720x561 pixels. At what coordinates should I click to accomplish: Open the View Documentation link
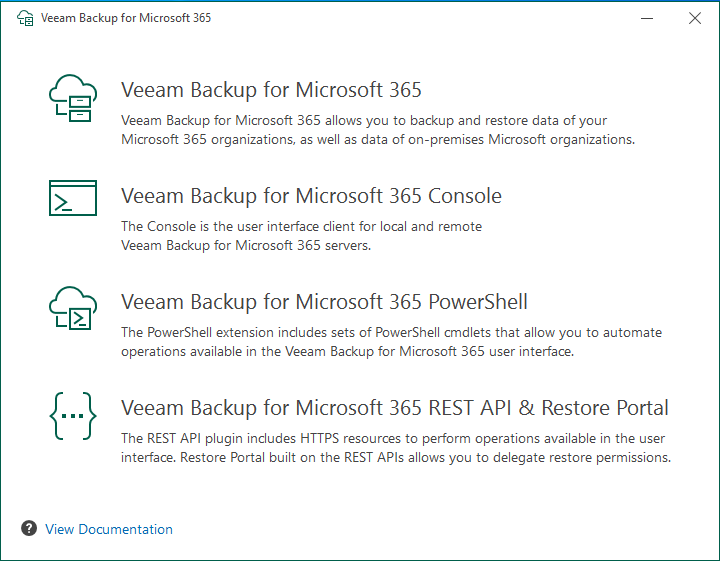(109, 529)
